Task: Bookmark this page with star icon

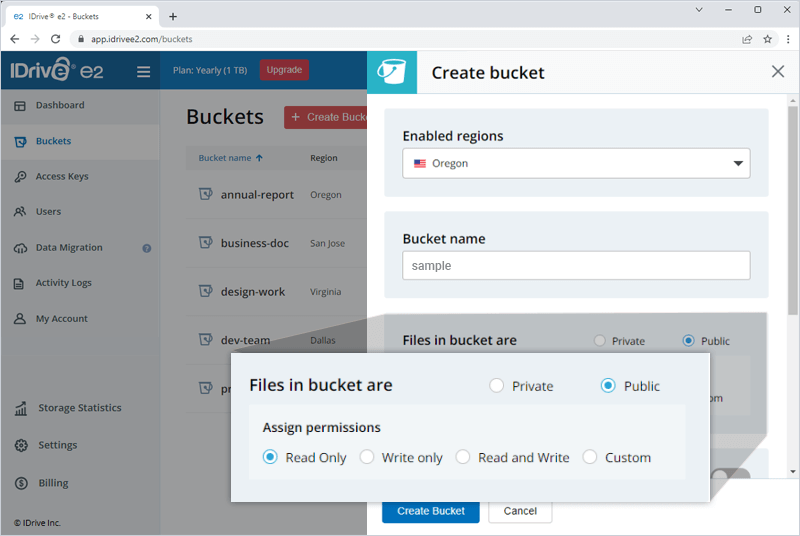Action: tap(767, 39)
